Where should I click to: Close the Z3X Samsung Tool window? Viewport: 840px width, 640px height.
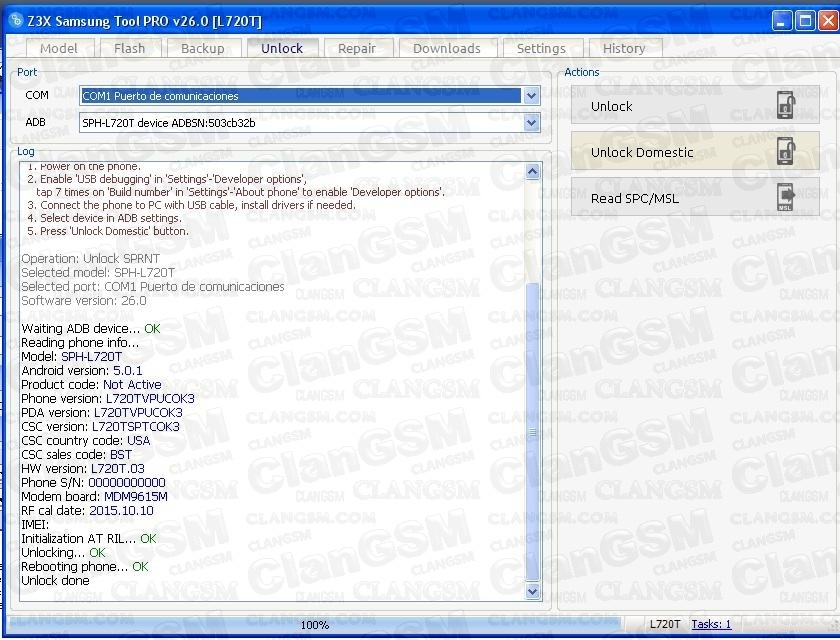829,20
